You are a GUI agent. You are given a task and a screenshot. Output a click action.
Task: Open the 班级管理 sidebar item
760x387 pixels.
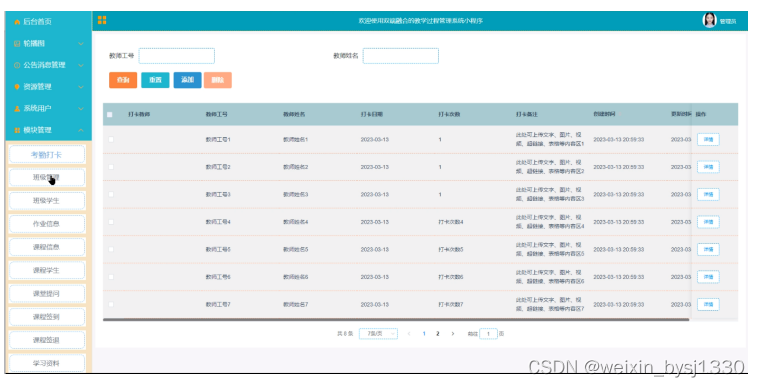tap(47, 177)
